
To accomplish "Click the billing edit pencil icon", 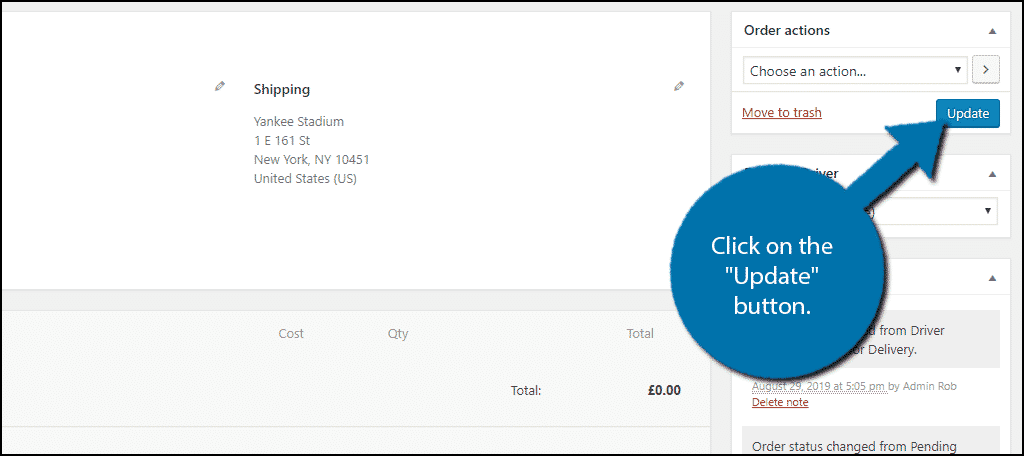I will (x=220, y=86).
